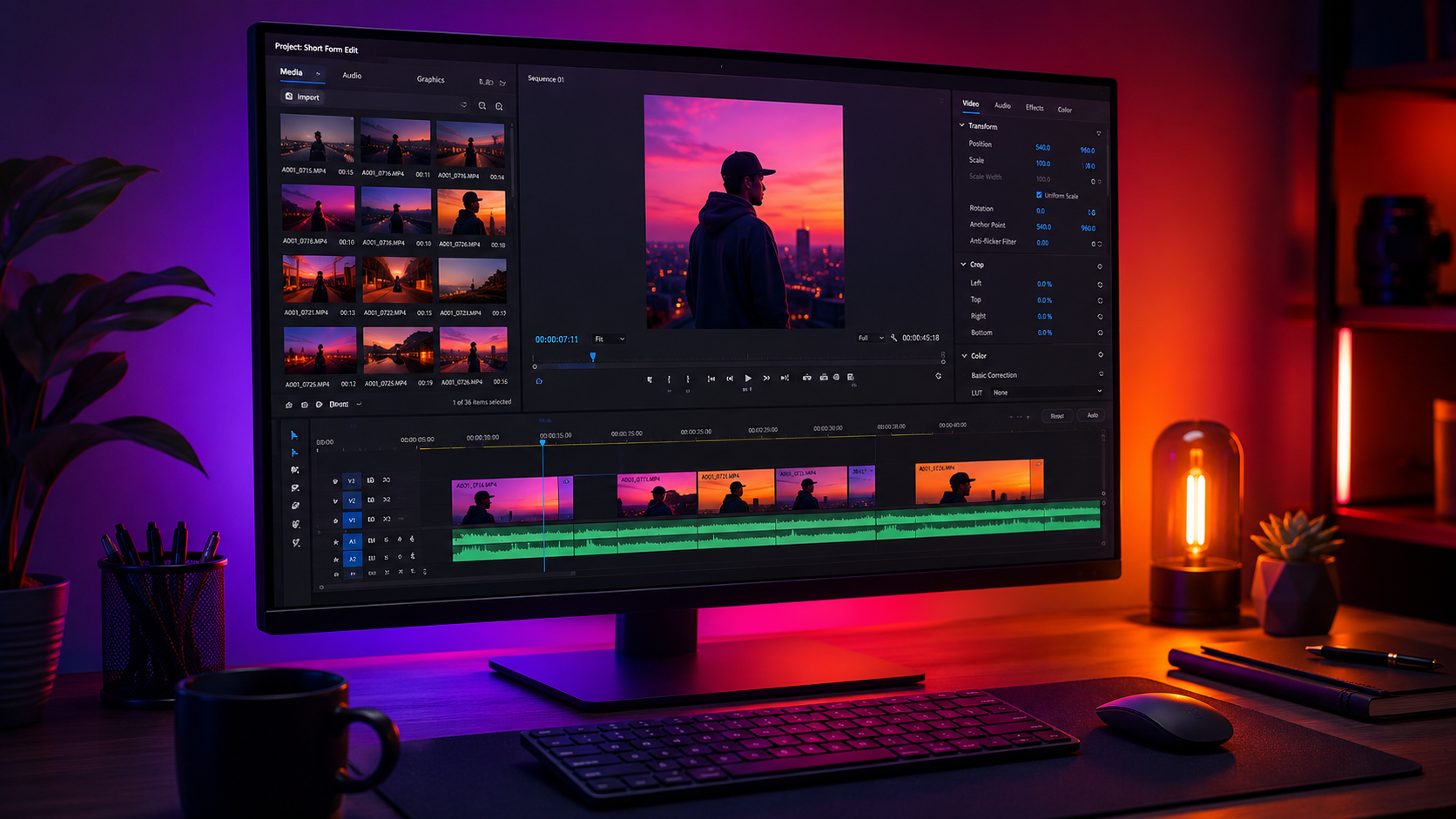Toggle the keyframe icon for Crop Left
The image size is (1456, 819).
pyautogui.click(x=1100, y=285)
